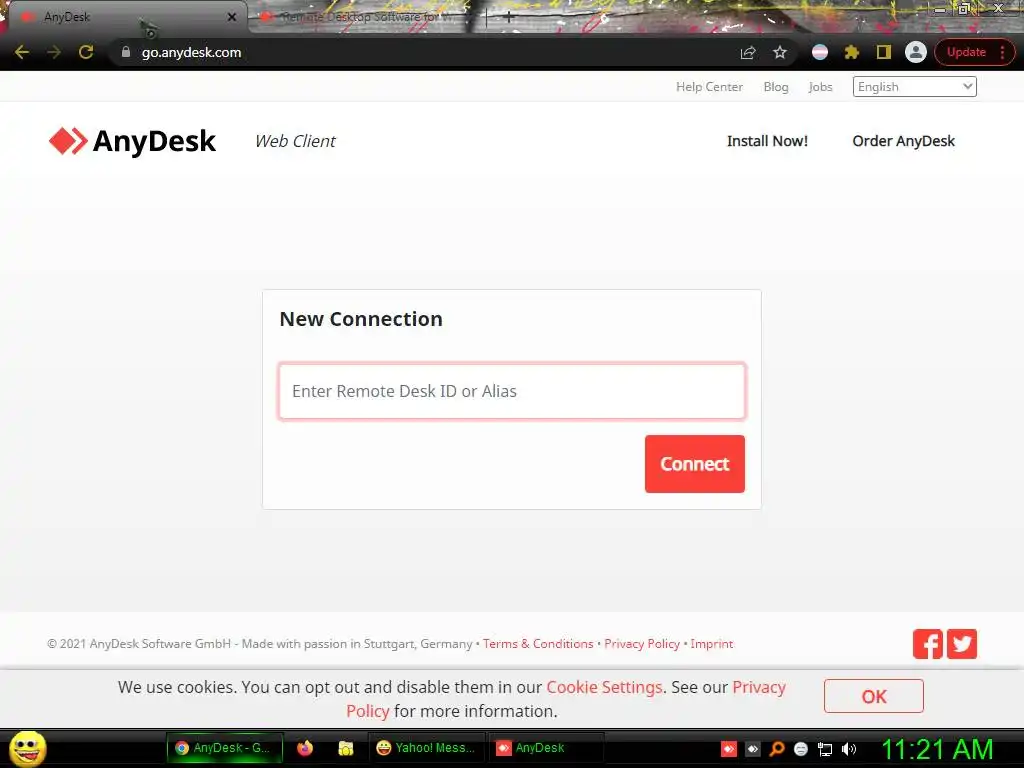The height and width of the screenshot is (768, 1024).
Task: Click the AnyDesk logo
Action: click(132, 141)
